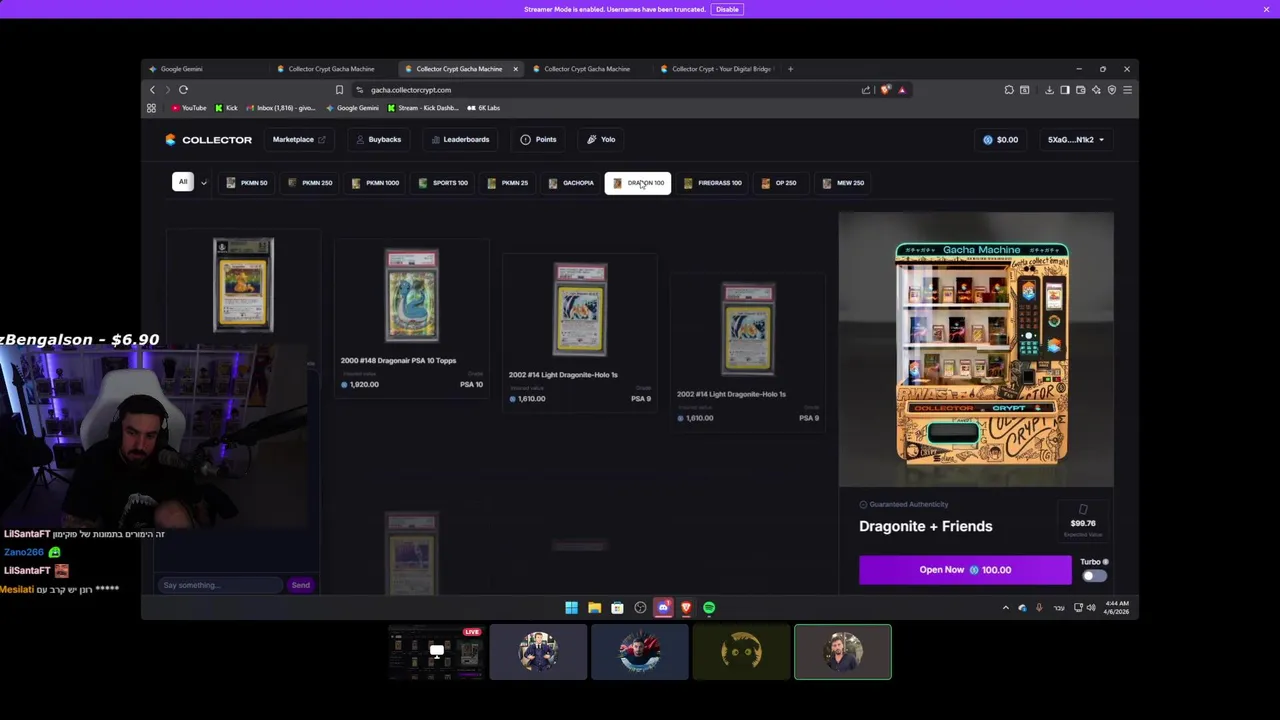Select the PKMN 25 machine tab
Screen dimensions: 1280x720
point(507,183)
